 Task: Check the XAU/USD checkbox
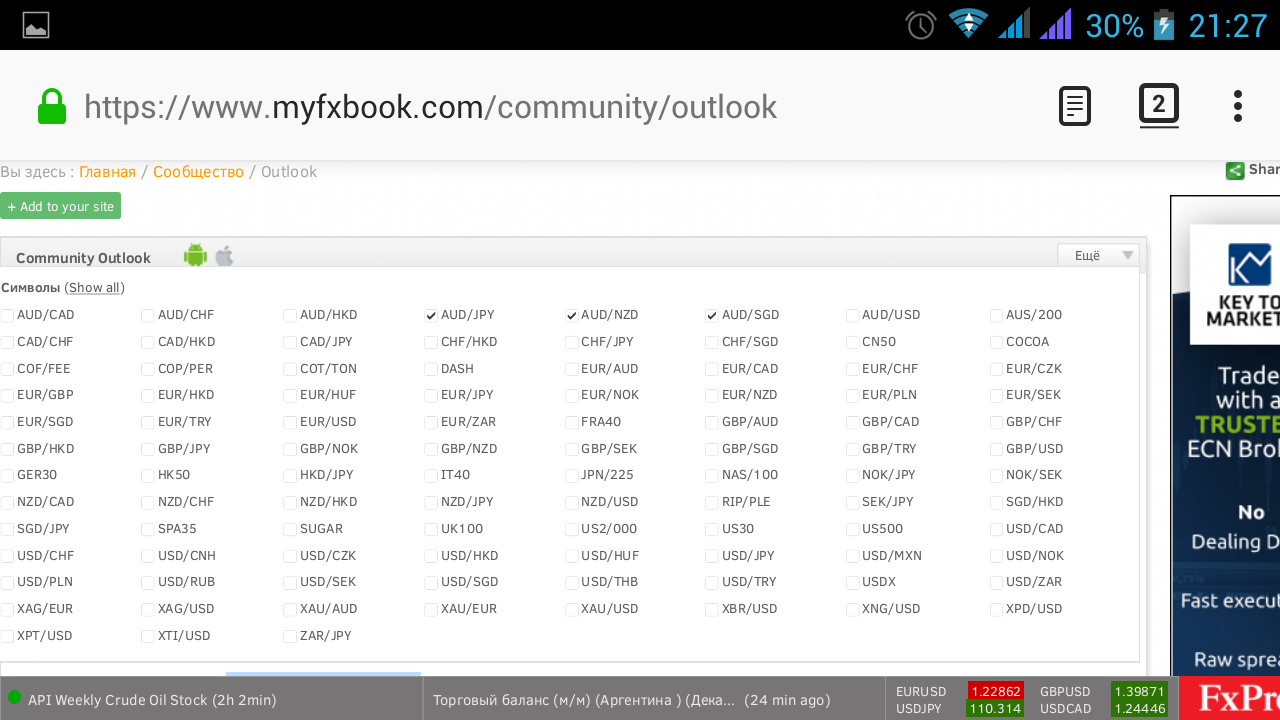(x=572, y=610)
